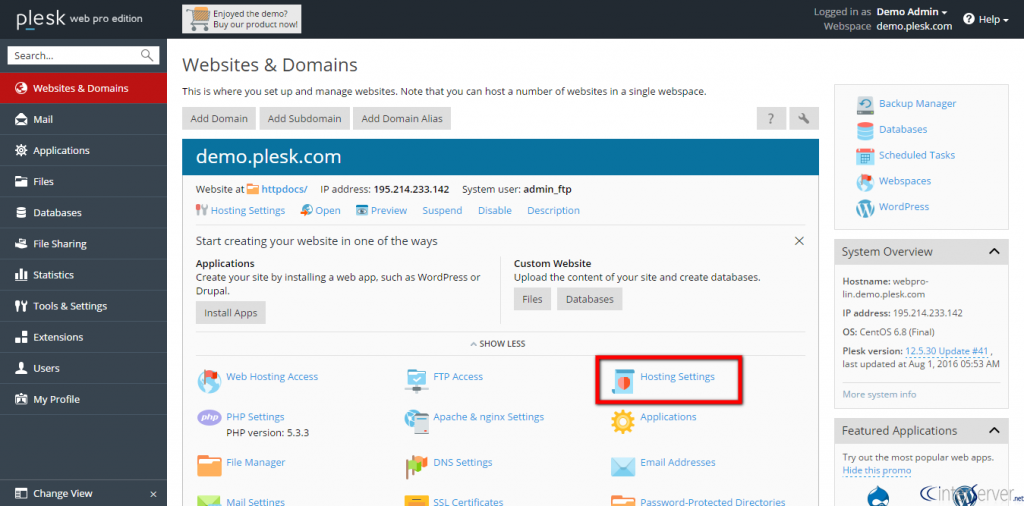
Task: Click the question mark help button
Action: [x=771, y=119]
